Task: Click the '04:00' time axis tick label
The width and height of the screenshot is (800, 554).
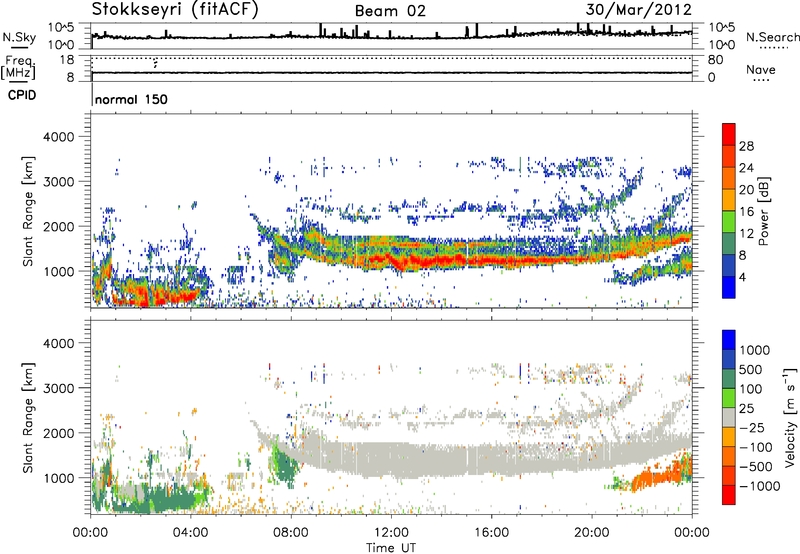Action: pyautogui.click(x=191, y=533)
